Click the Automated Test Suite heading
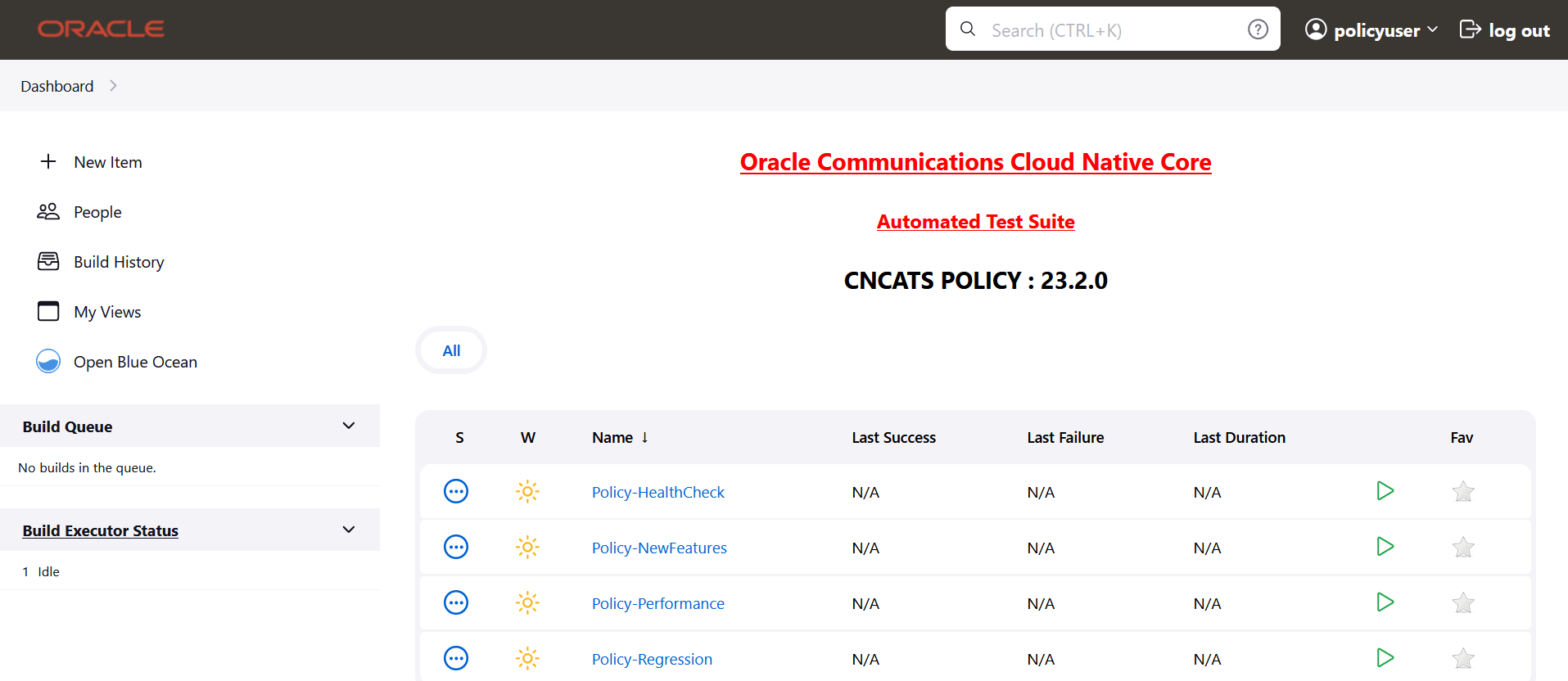This screenshot has height=681, width=1568. point(975,221)
